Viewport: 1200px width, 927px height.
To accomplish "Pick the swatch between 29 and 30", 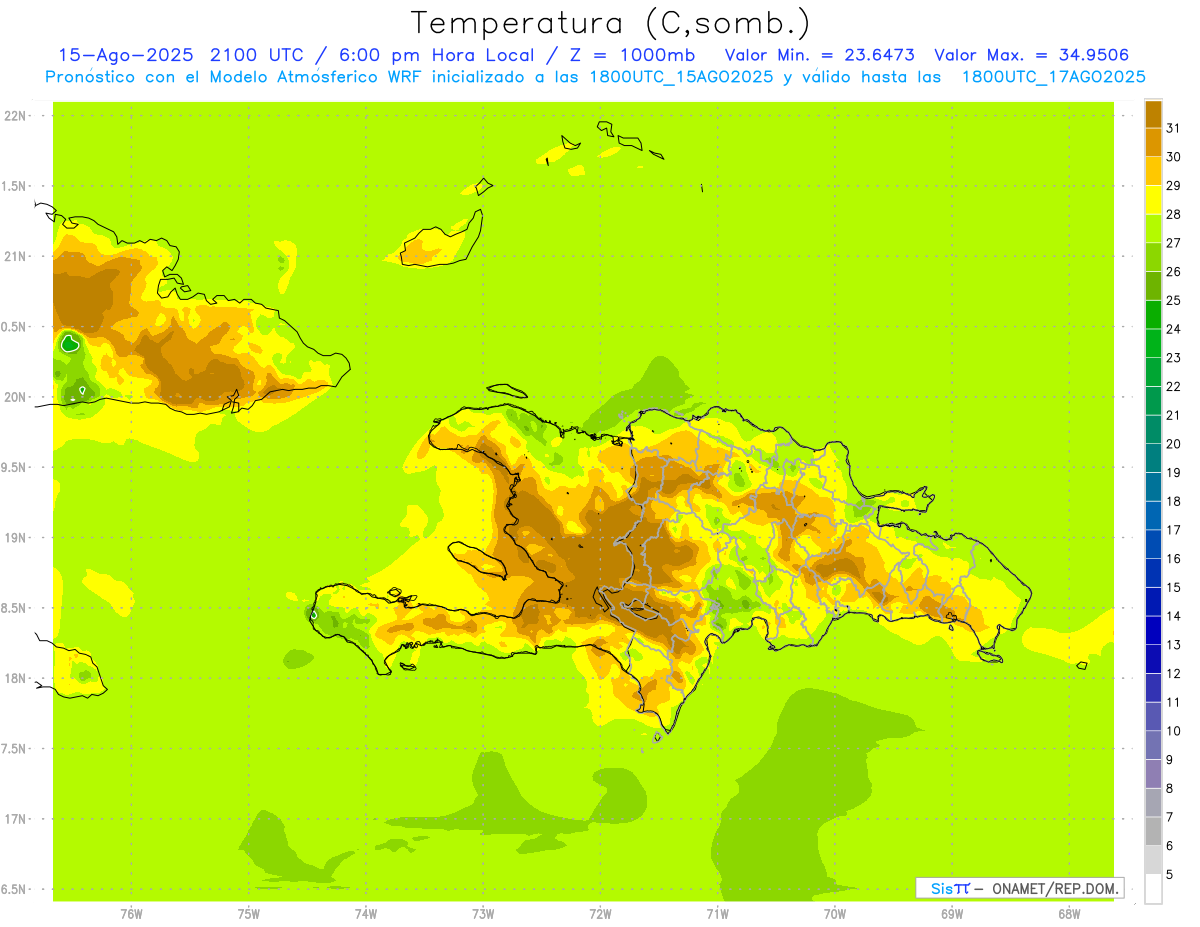I will 1153,171.
